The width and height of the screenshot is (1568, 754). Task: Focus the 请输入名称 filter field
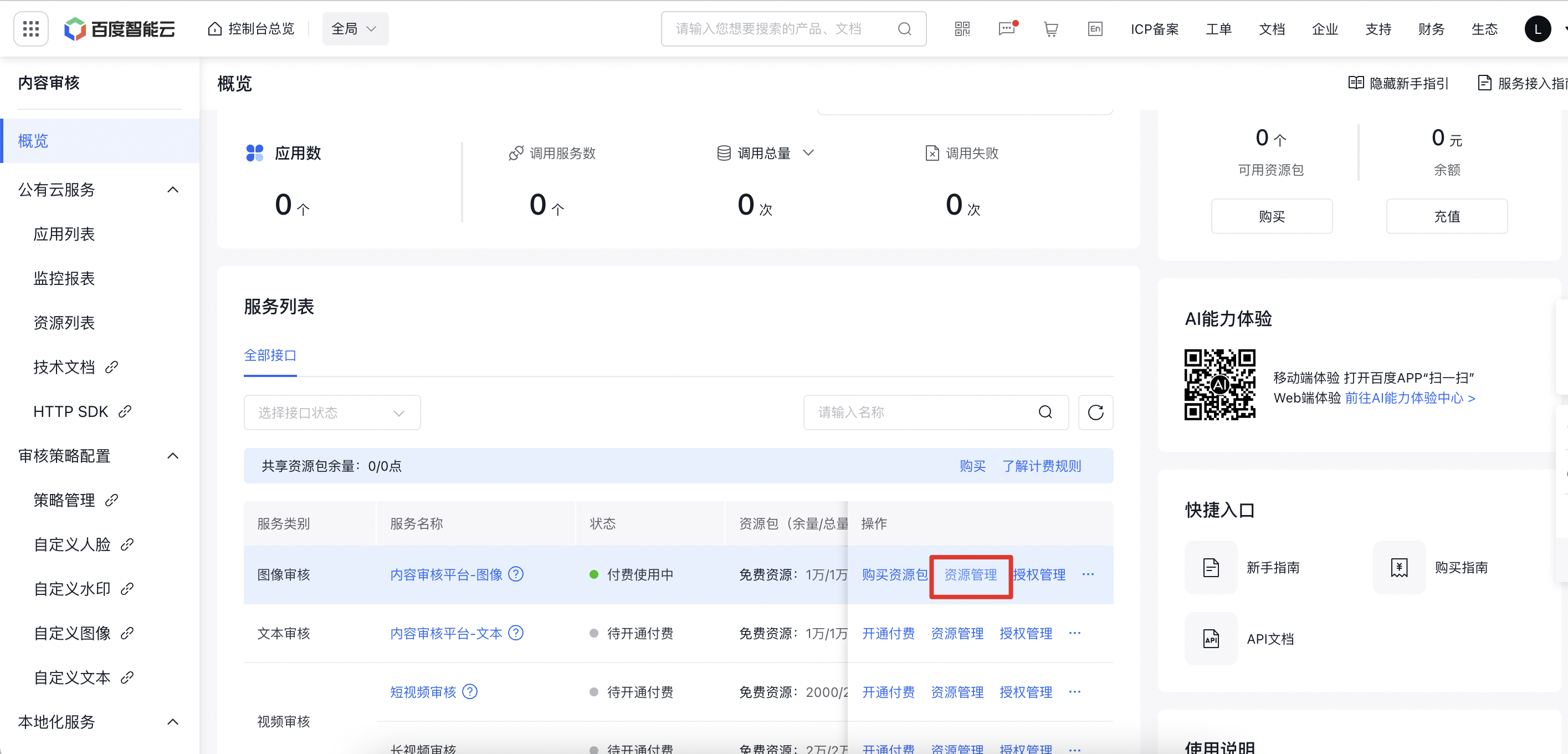(936, 412)
